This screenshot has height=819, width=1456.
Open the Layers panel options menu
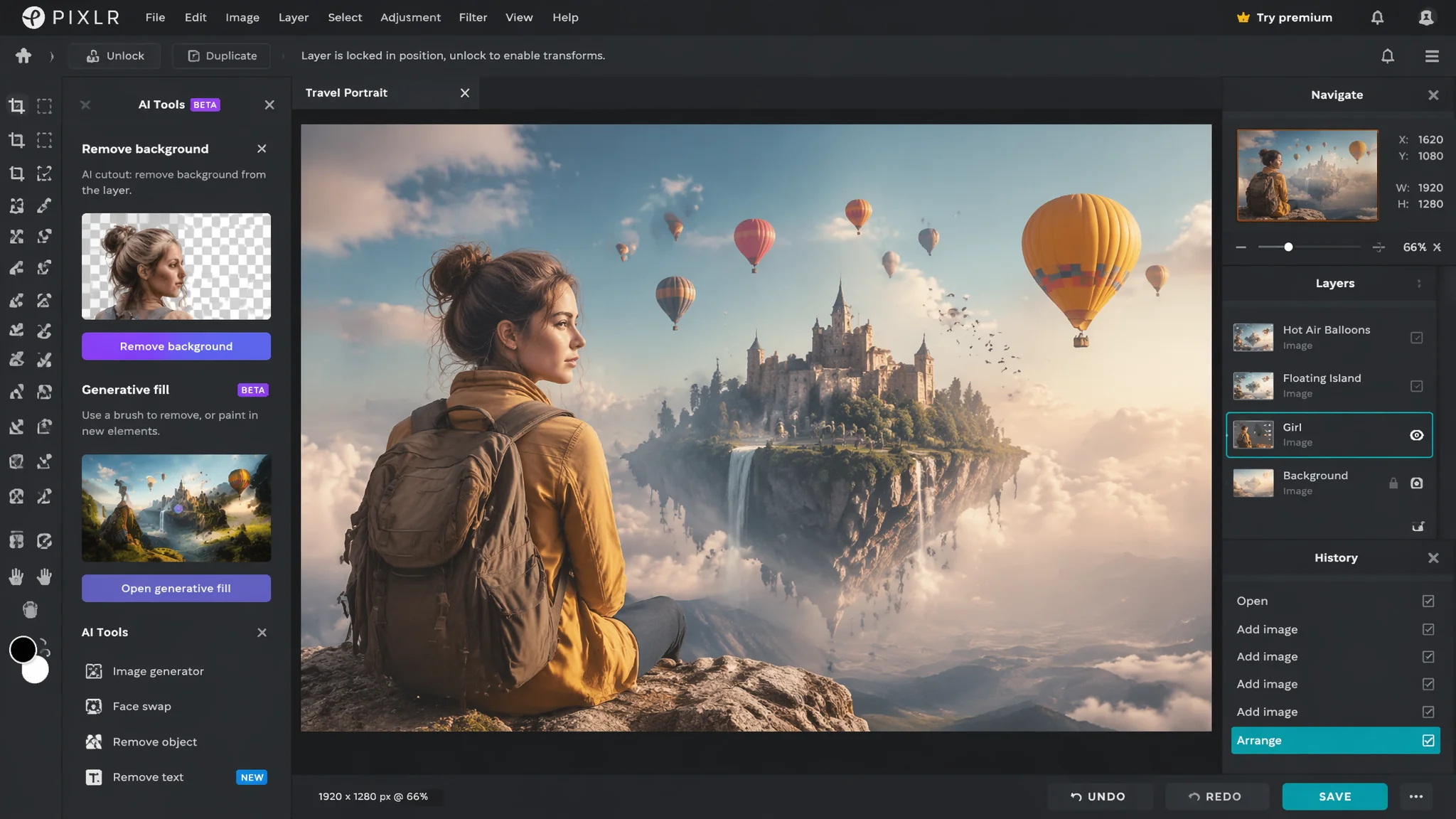pos(1419,284)
